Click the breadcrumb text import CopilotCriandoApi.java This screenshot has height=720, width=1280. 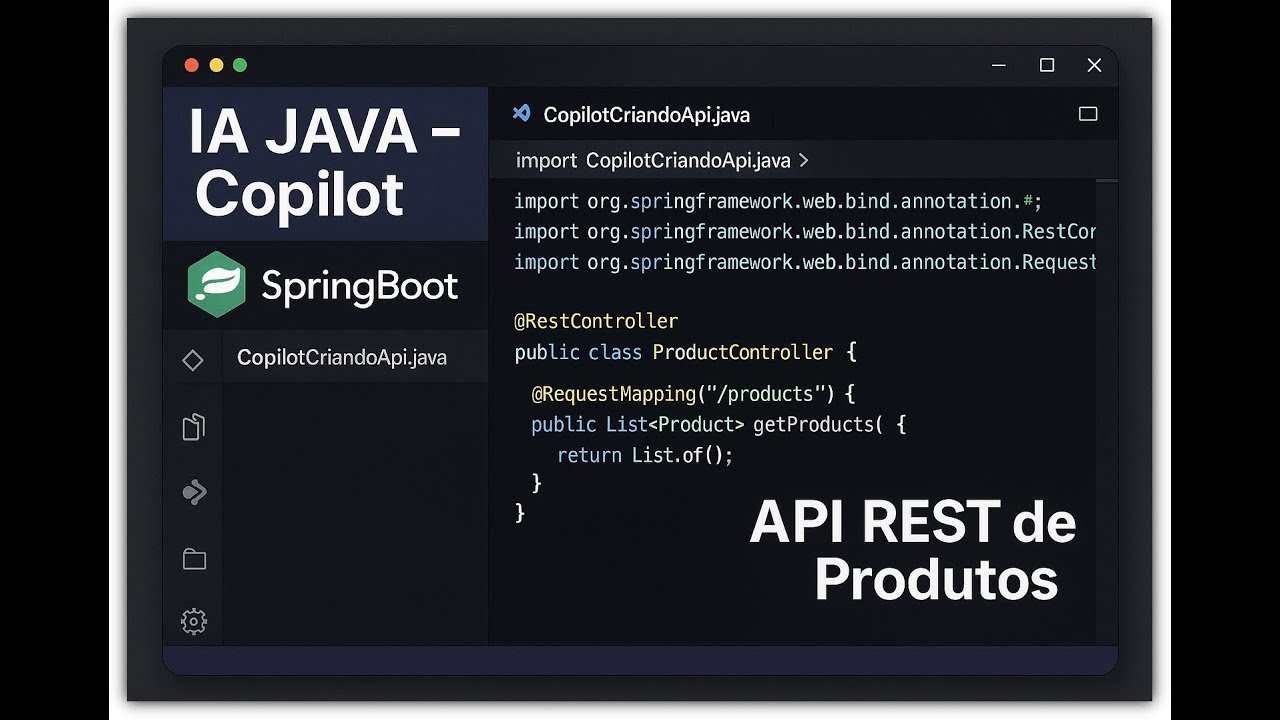tap(653, 160)
